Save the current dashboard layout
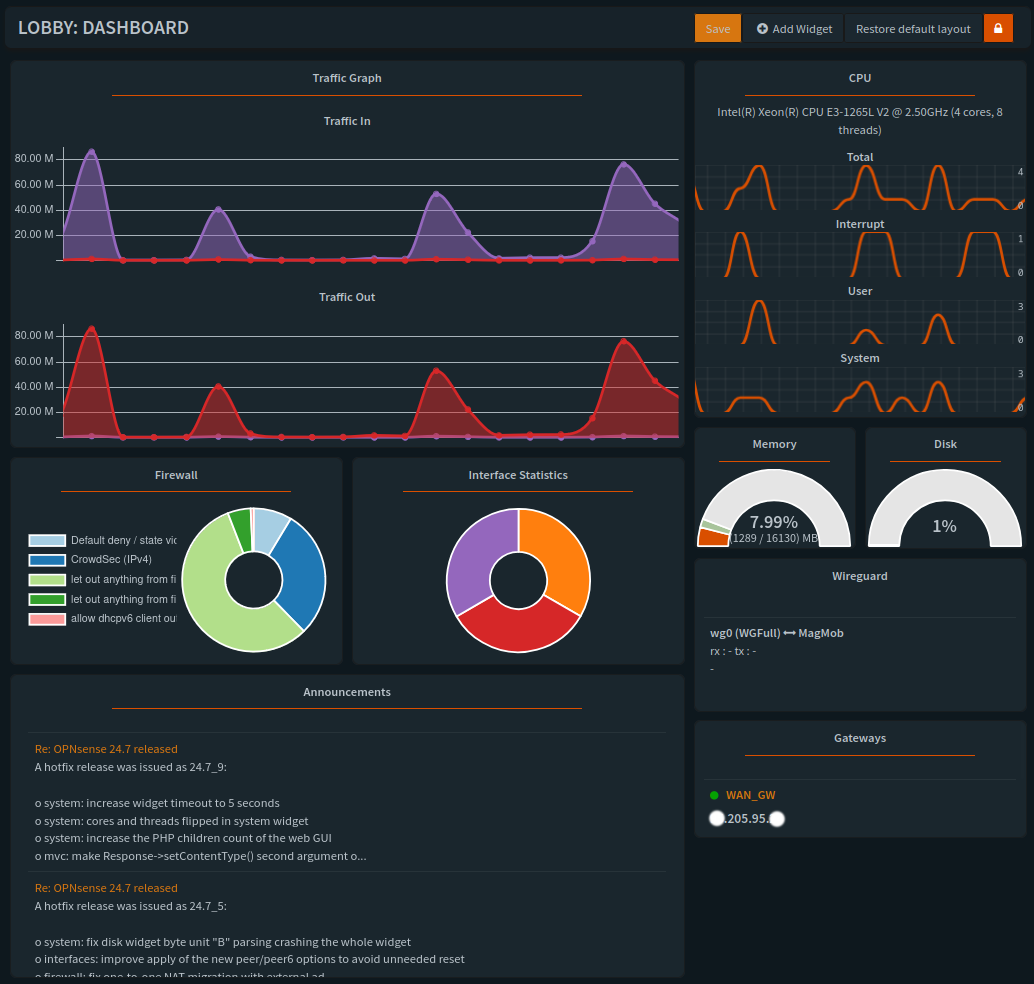The width and height of the screenshot is (1034, 984). coord(717,28)
